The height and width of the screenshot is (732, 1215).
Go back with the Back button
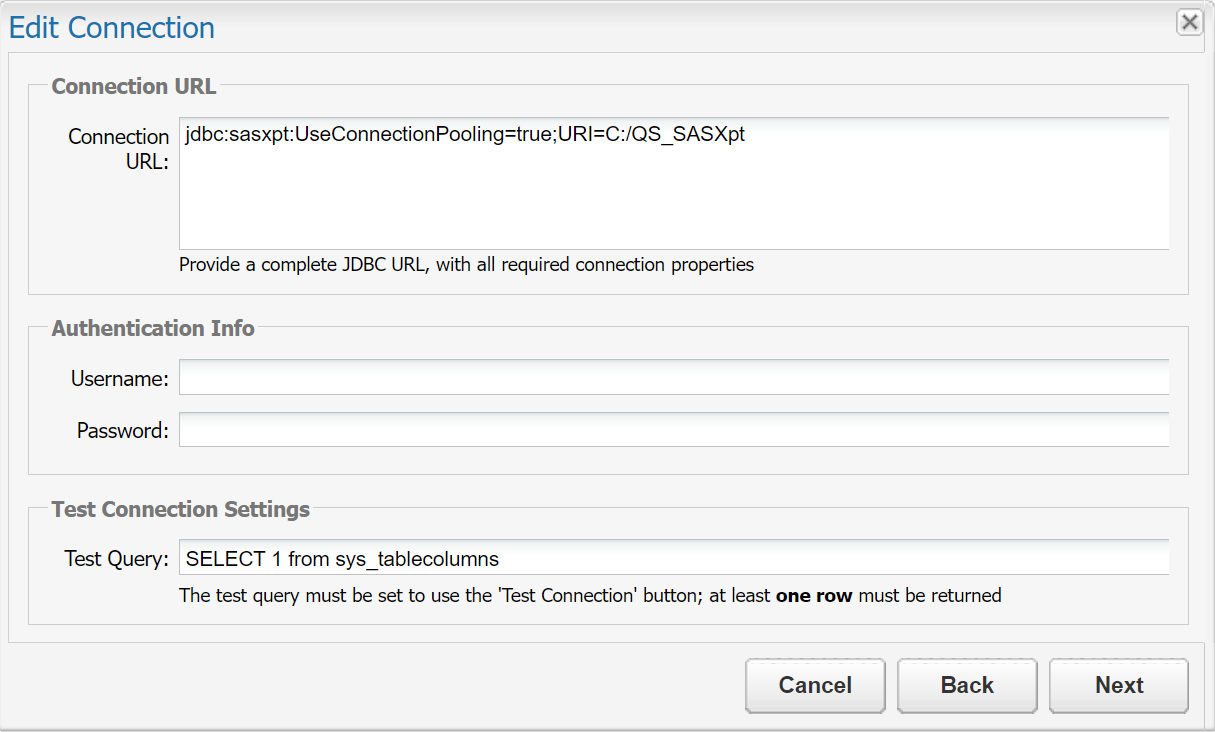[967, 685]
